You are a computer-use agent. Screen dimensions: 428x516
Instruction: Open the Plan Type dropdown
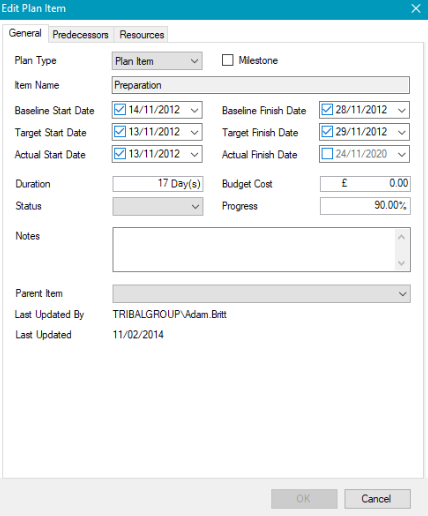coord(157,61)
